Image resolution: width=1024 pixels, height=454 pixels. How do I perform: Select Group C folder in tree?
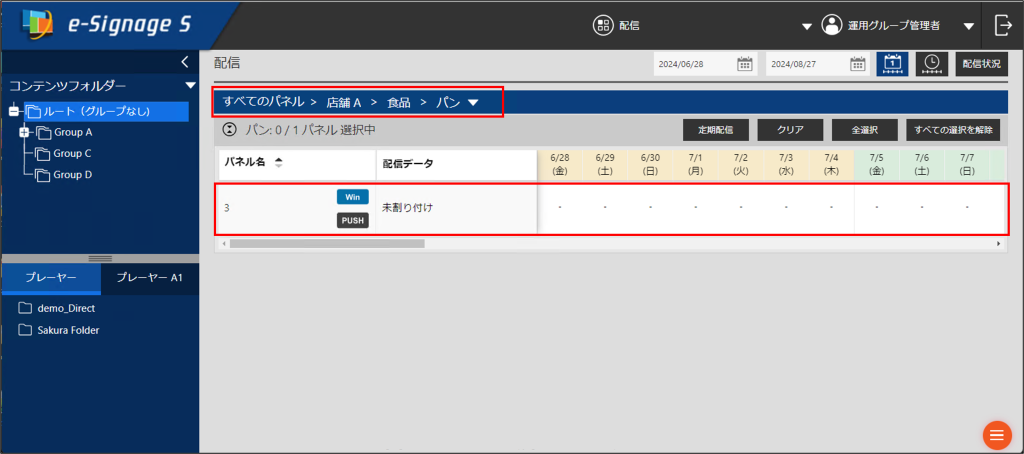pyautogui.click(x=65, y=154)
